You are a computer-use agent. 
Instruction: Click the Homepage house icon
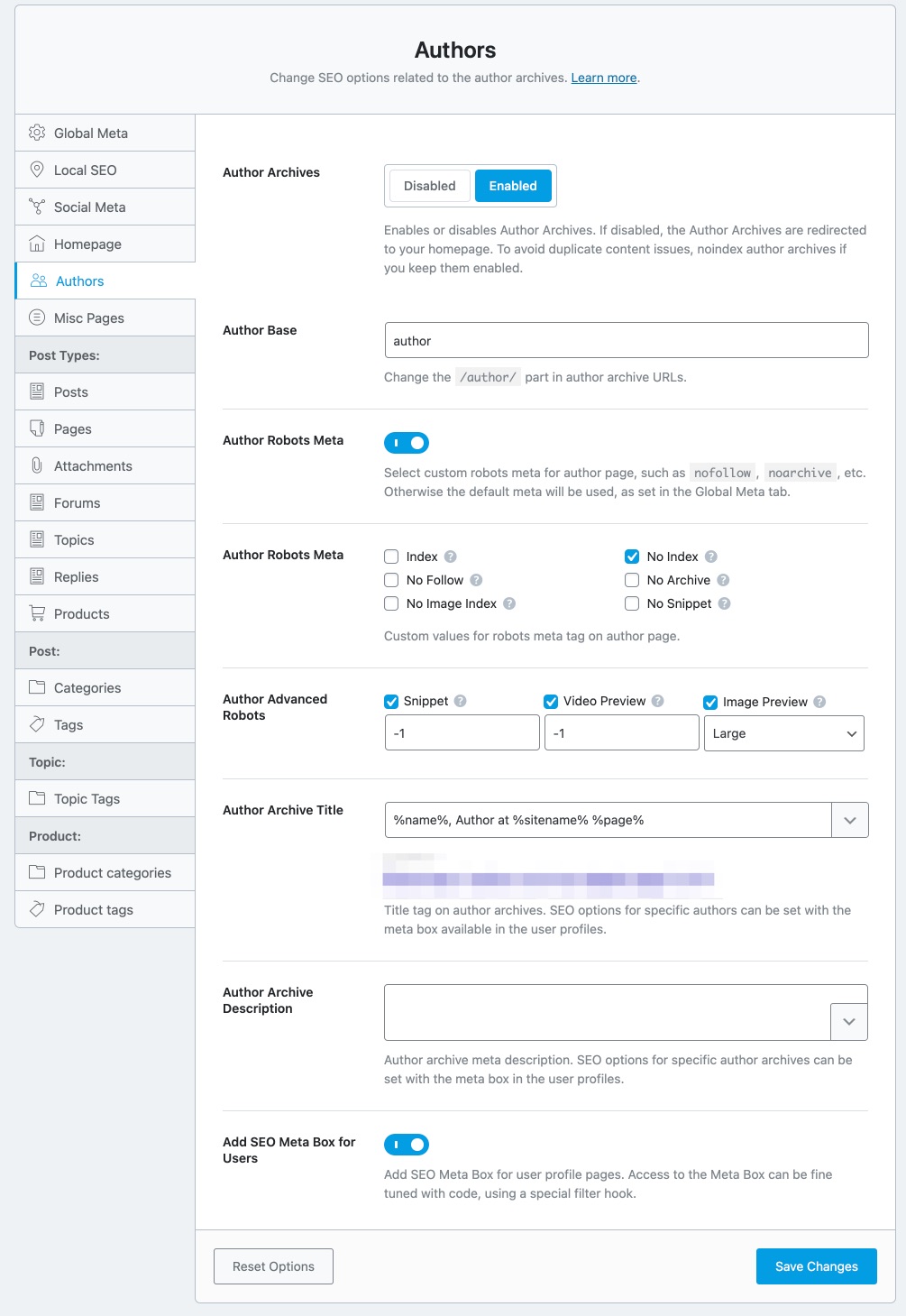pos(37,244)
